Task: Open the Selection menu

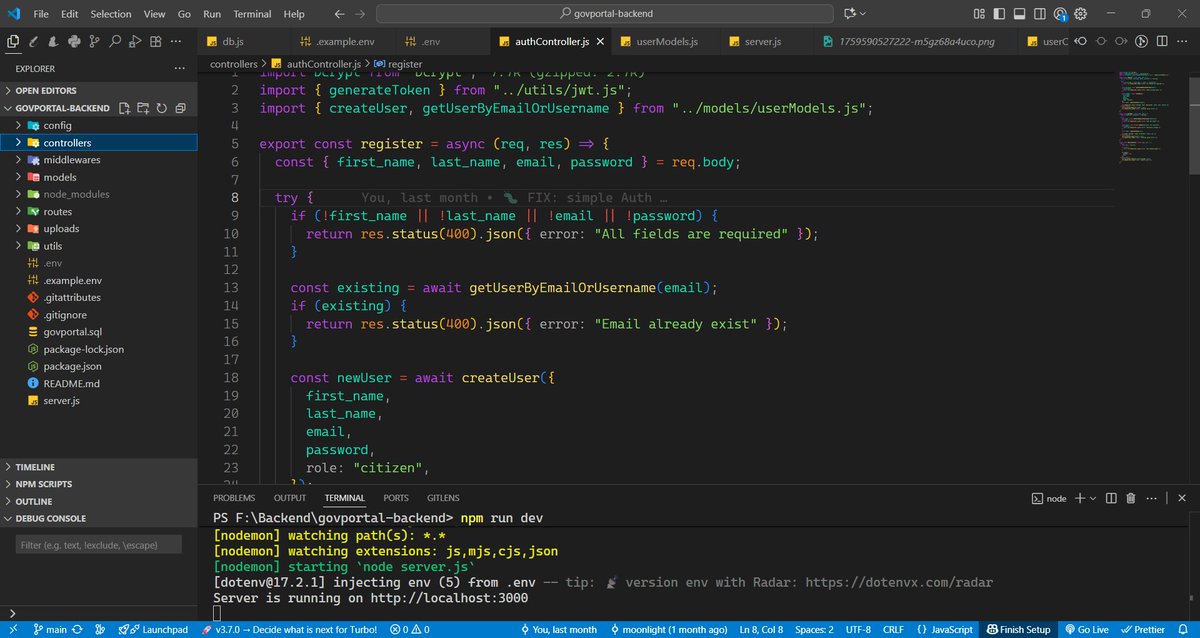Action: (x=110, y=14)
